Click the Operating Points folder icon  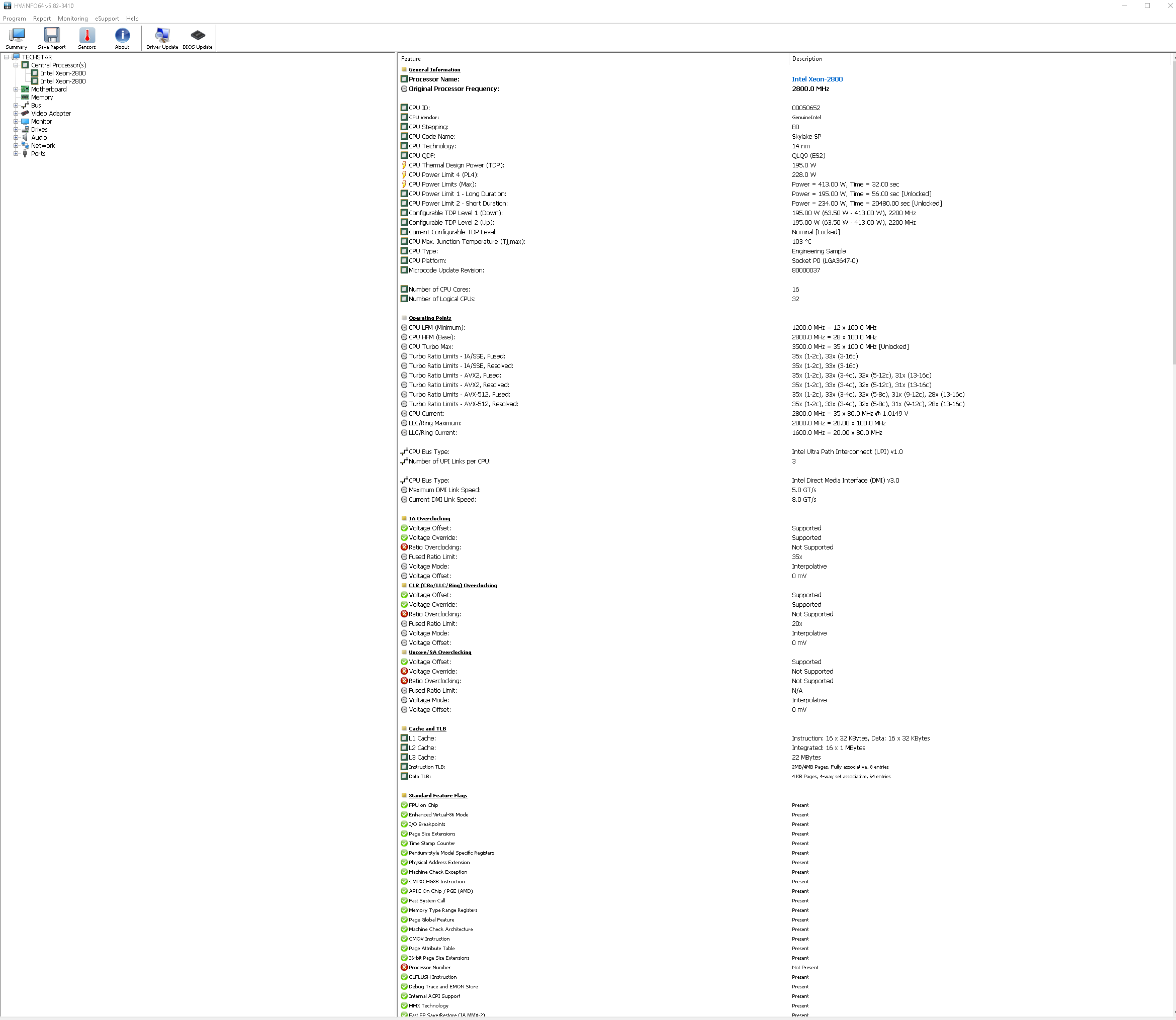point(404,318)
